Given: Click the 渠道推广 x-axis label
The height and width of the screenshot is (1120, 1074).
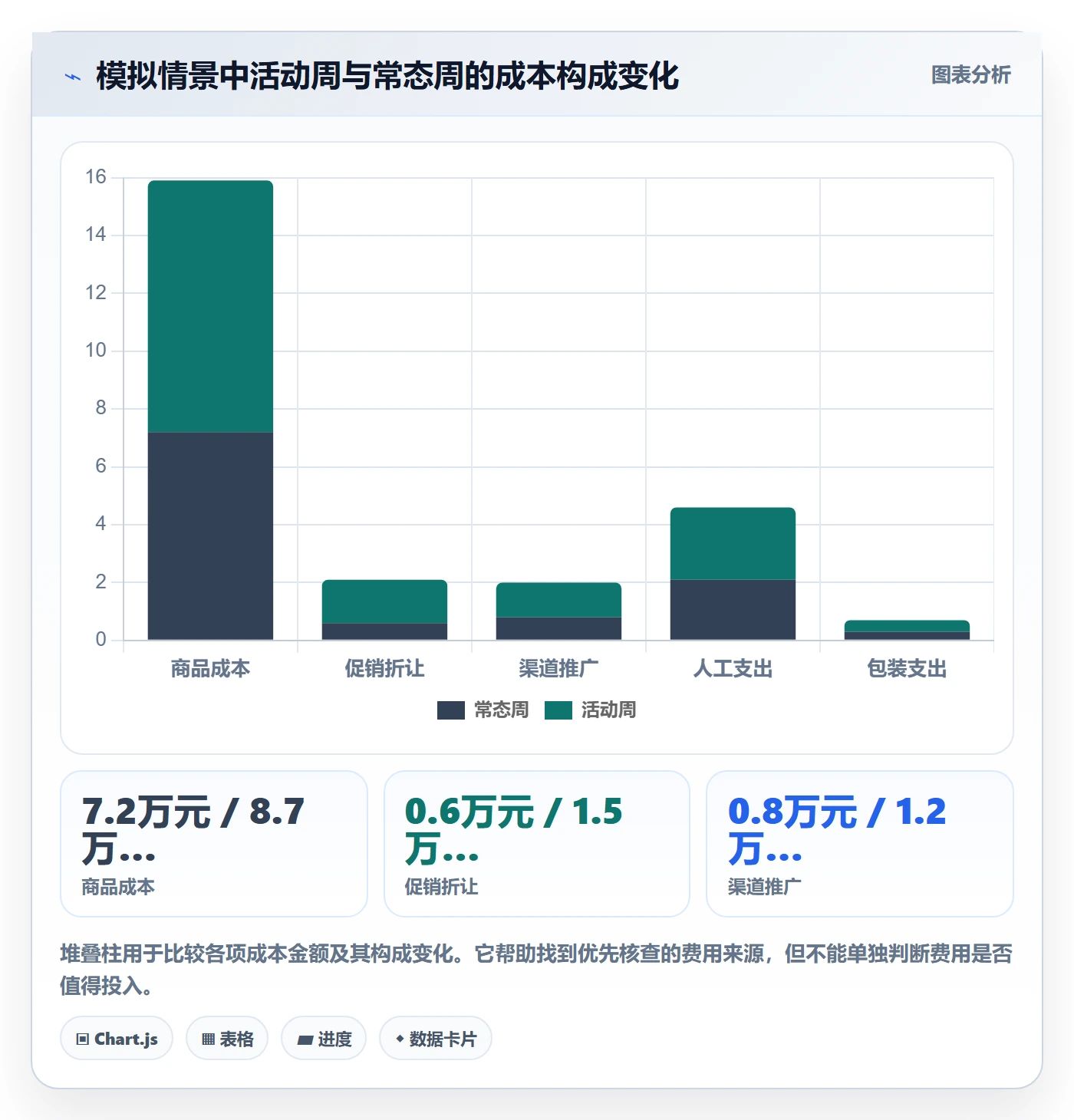Looking at the screenshot, I should (558, 669).
